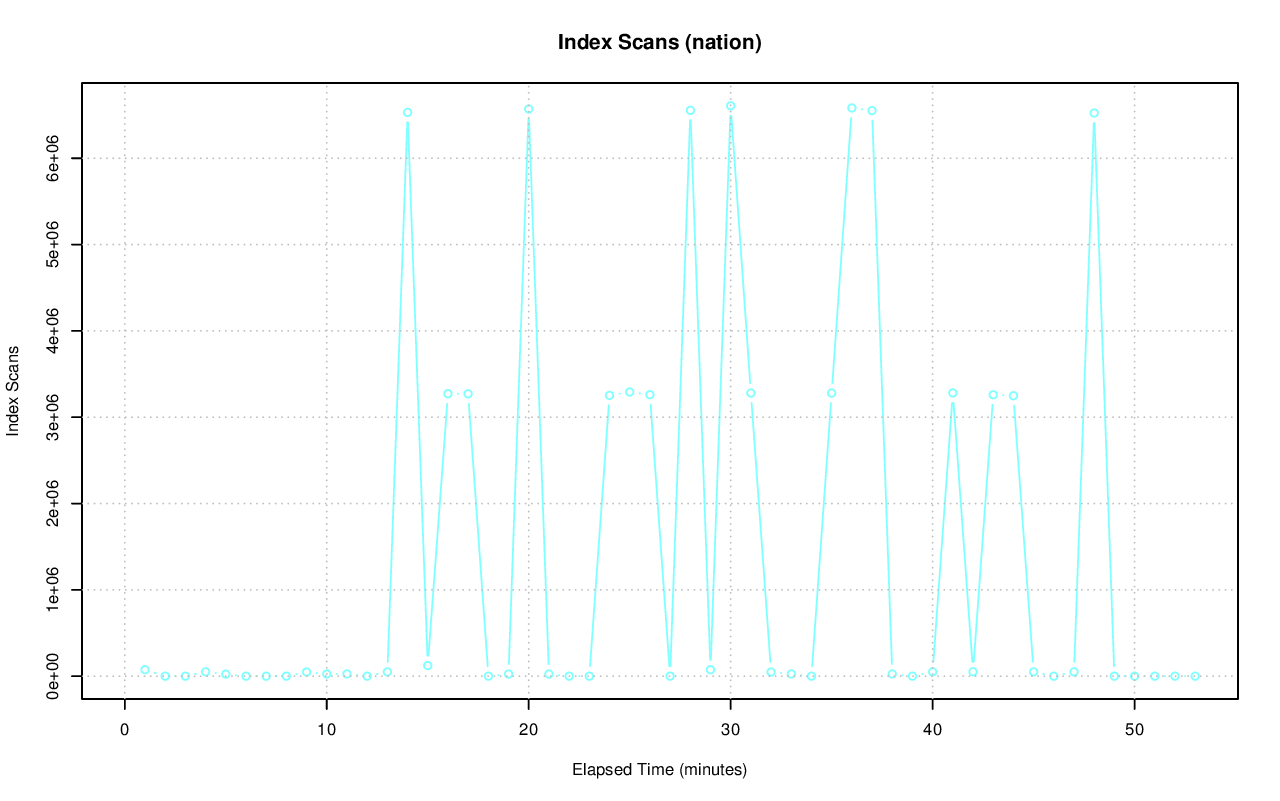Select the last data point at minute 53
Image resolution: width=1280 pixels, height=801 pixels.
[x=1195, y=676]
